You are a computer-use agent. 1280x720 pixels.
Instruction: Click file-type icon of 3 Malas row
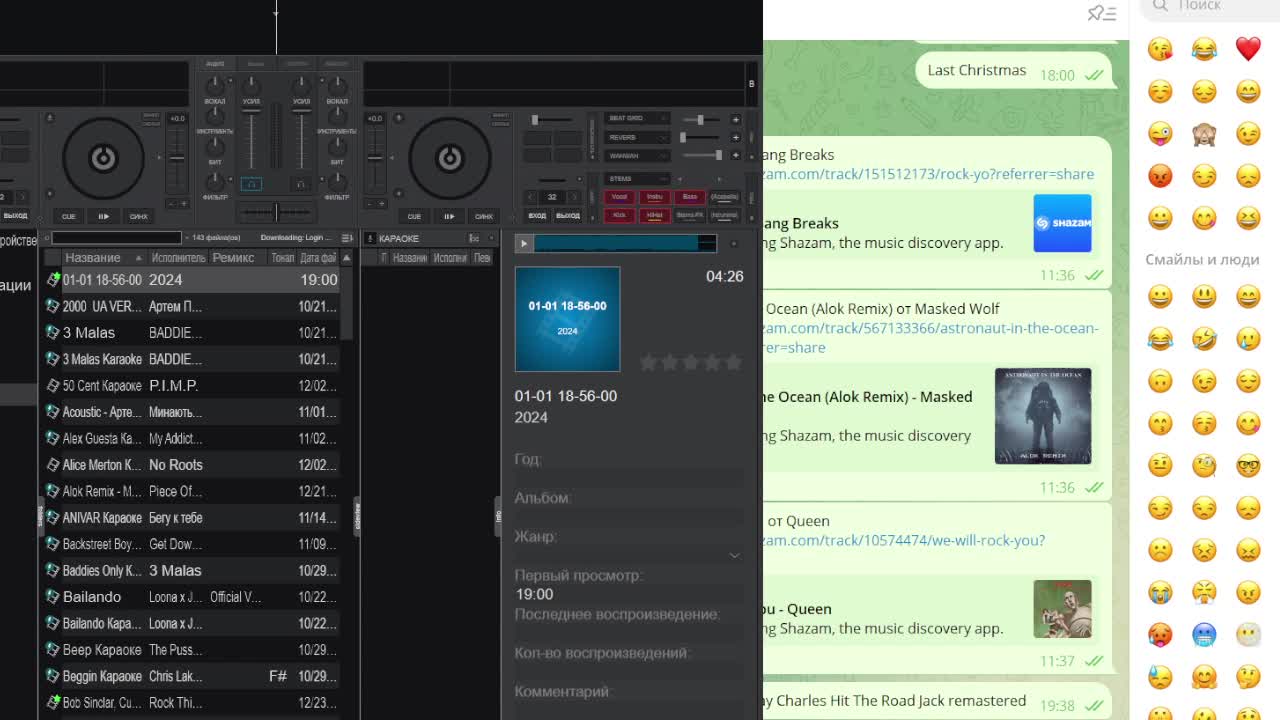[53, 332]
